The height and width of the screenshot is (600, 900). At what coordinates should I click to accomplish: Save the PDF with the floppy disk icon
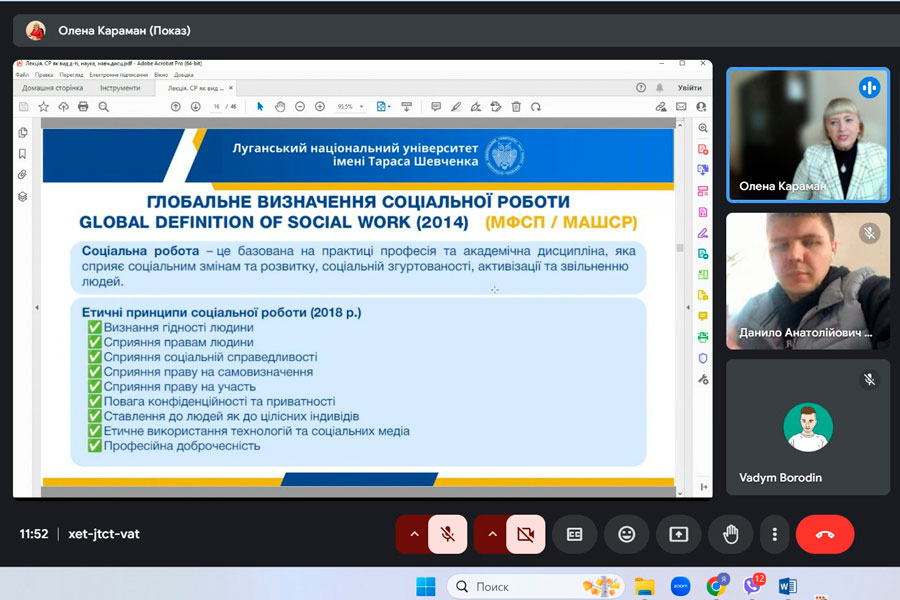24,107
